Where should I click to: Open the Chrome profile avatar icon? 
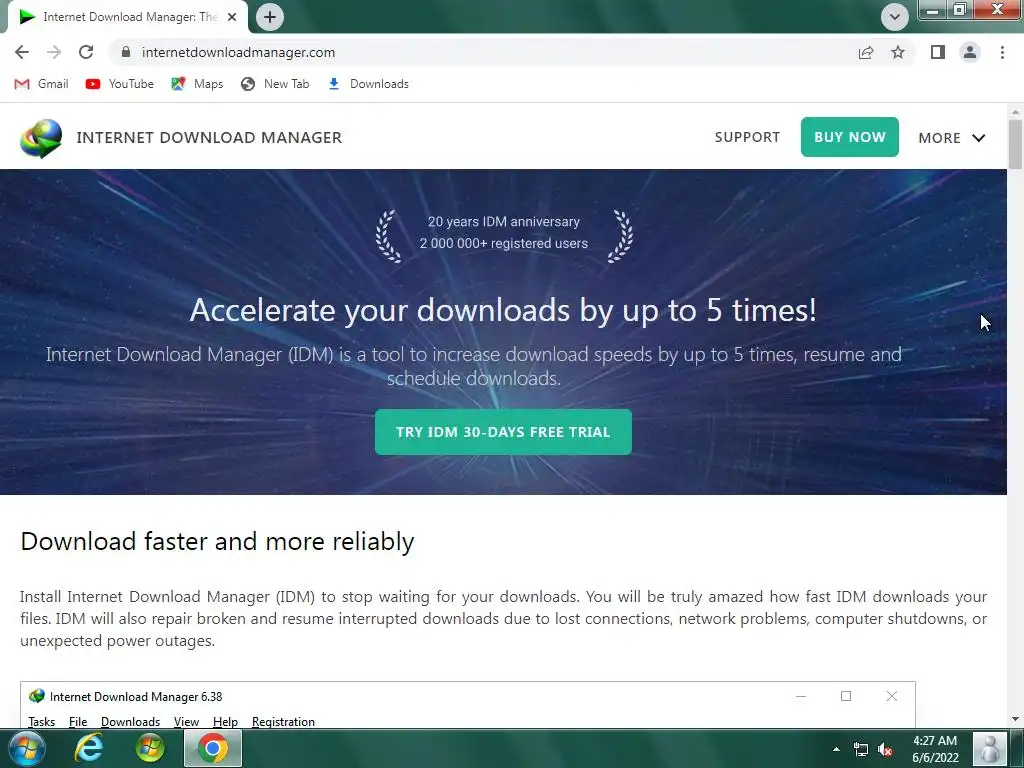(x=970, y=52)
